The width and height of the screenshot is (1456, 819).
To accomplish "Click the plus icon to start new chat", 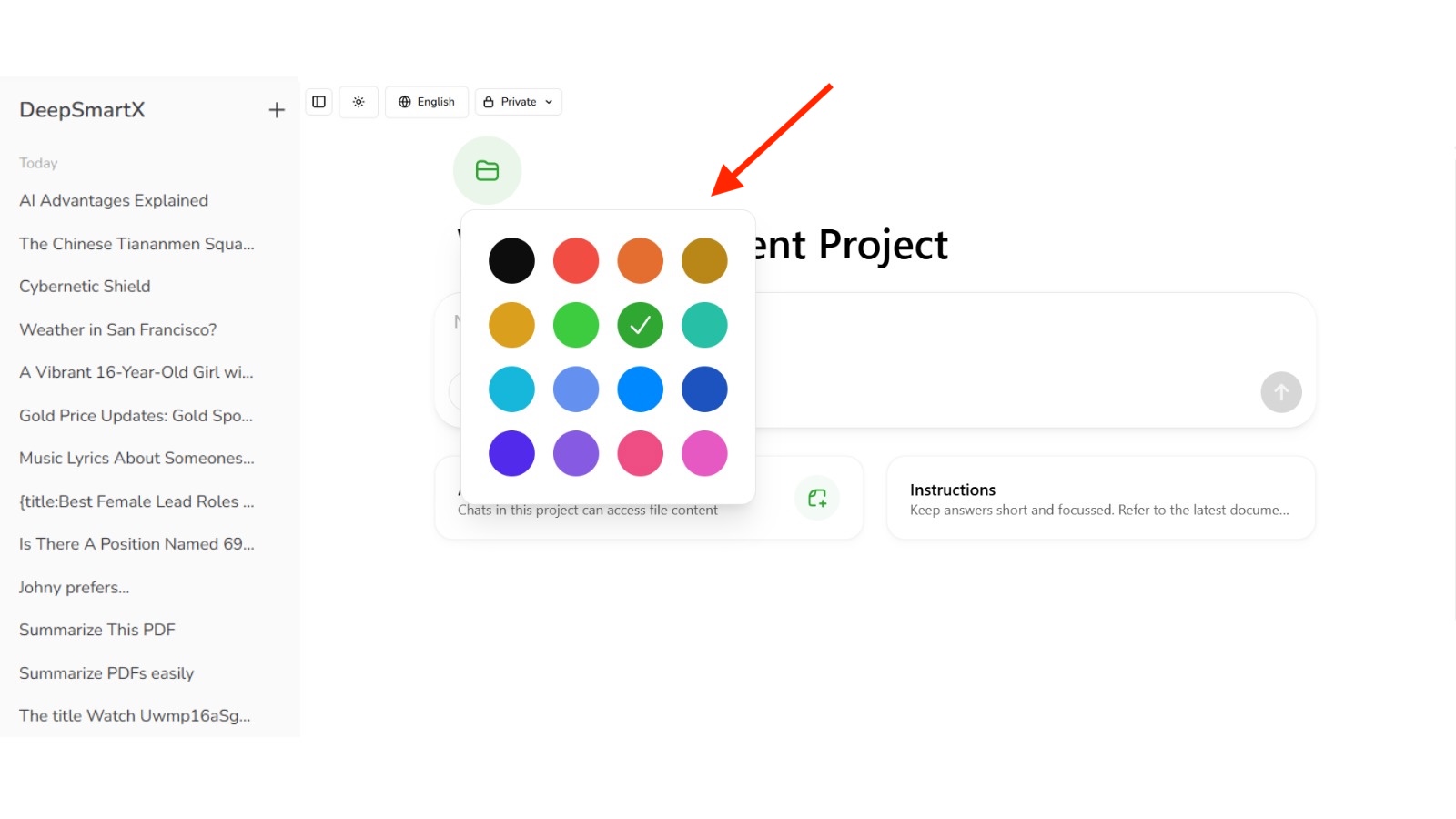I will [277, 110].
